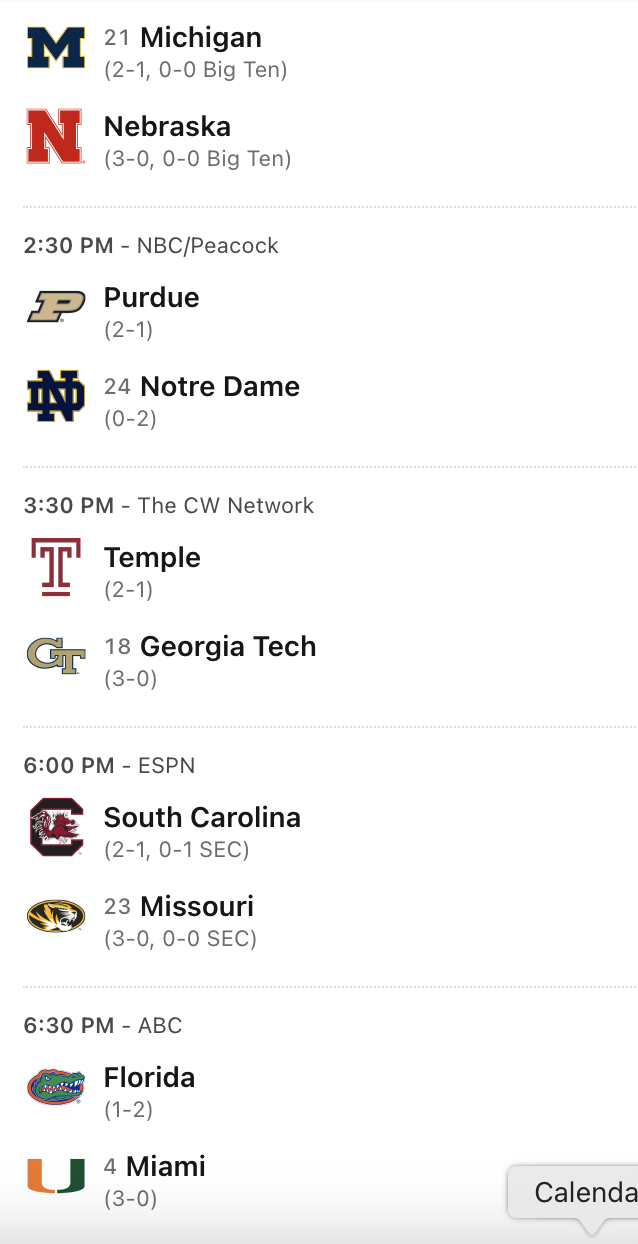The width and height of the screenshot is (638, 1244).
Task: Open the Purdue team logo
Action: (56, 308)
